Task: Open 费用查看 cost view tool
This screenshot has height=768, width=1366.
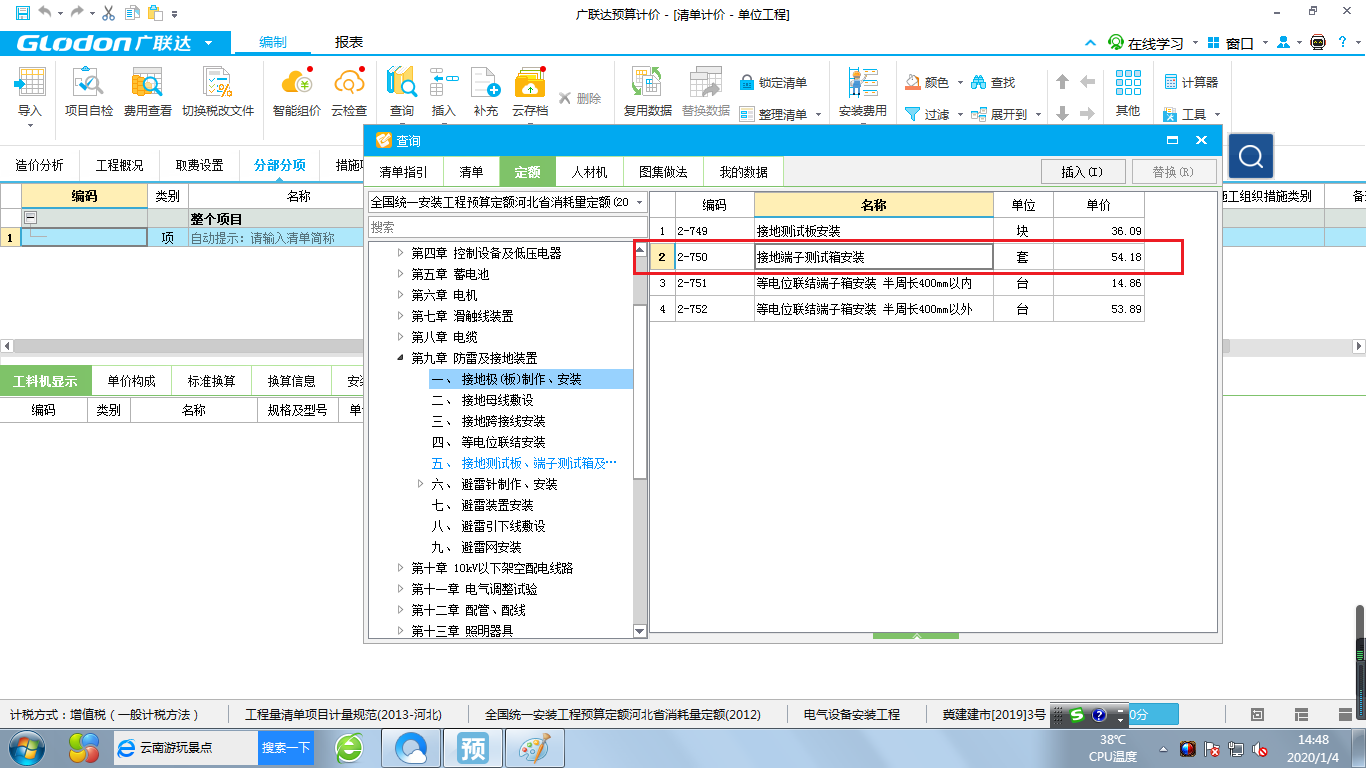Action: 148,92
